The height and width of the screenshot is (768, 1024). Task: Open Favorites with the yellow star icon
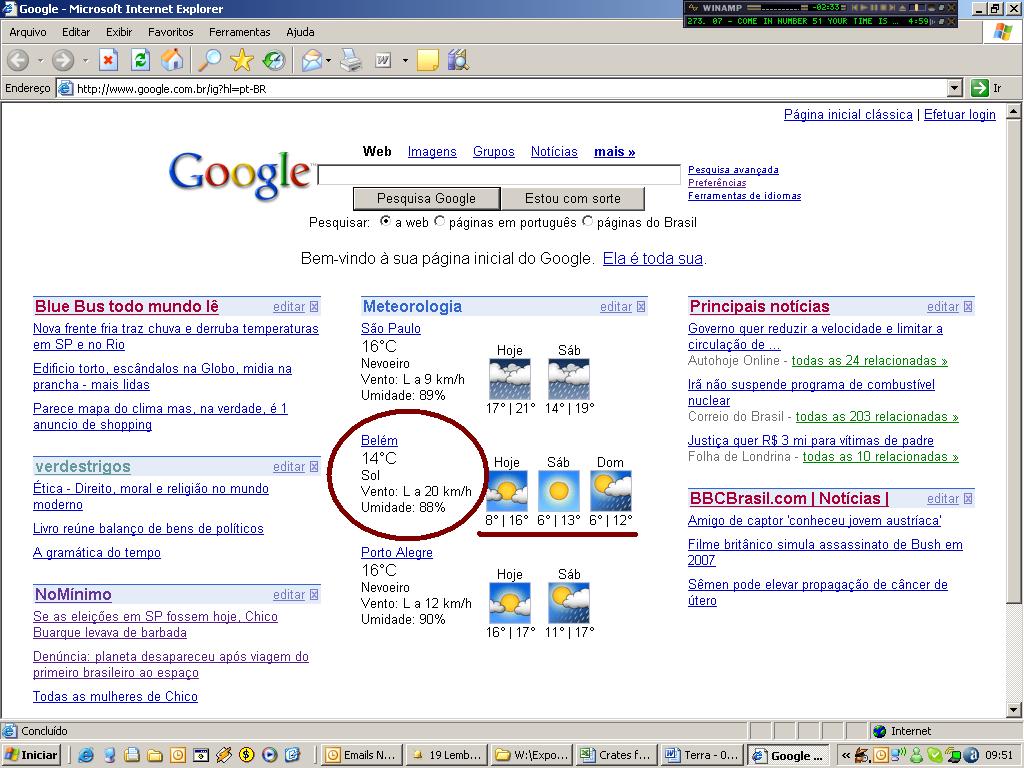[242, 61]
